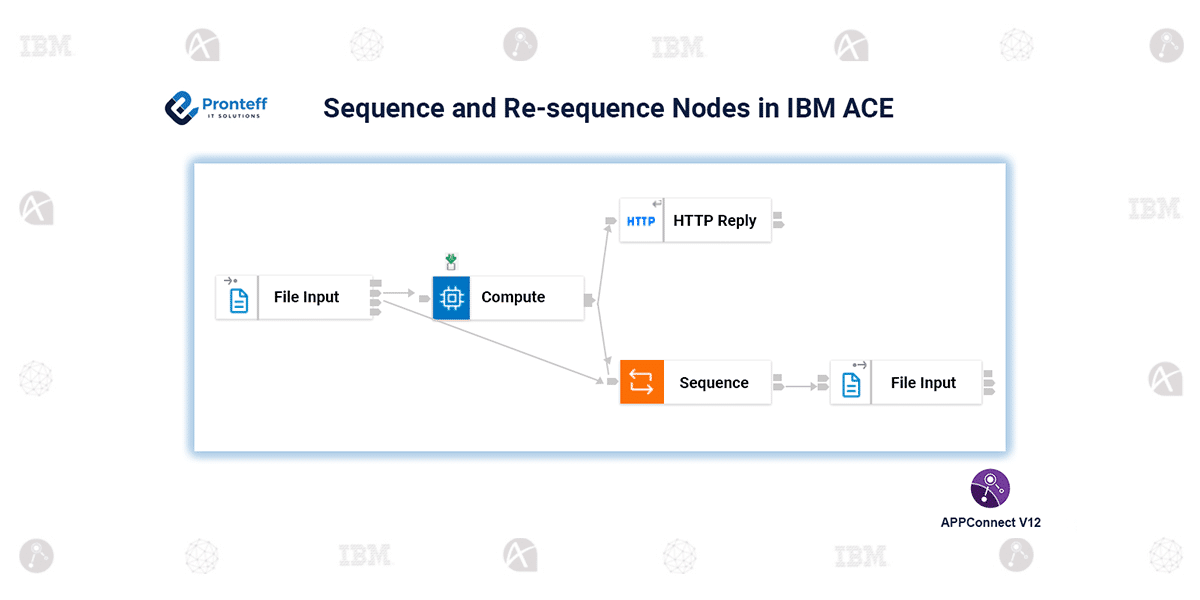The height and width of the screenshot is (600, 1200).
Task: Click the Pronteff logo icon
Action: pyautogui.click(x=181, y=108)
